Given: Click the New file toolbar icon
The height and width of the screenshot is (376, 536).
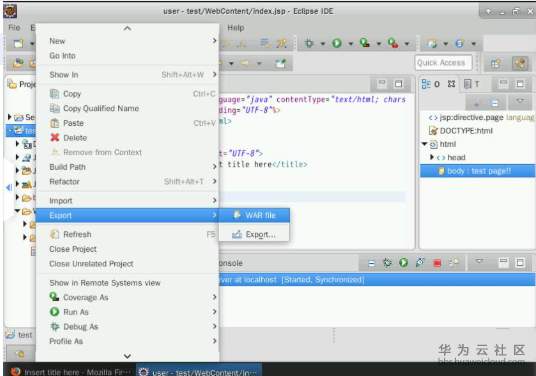Looking at the screenshot, I should pos(18,43).
